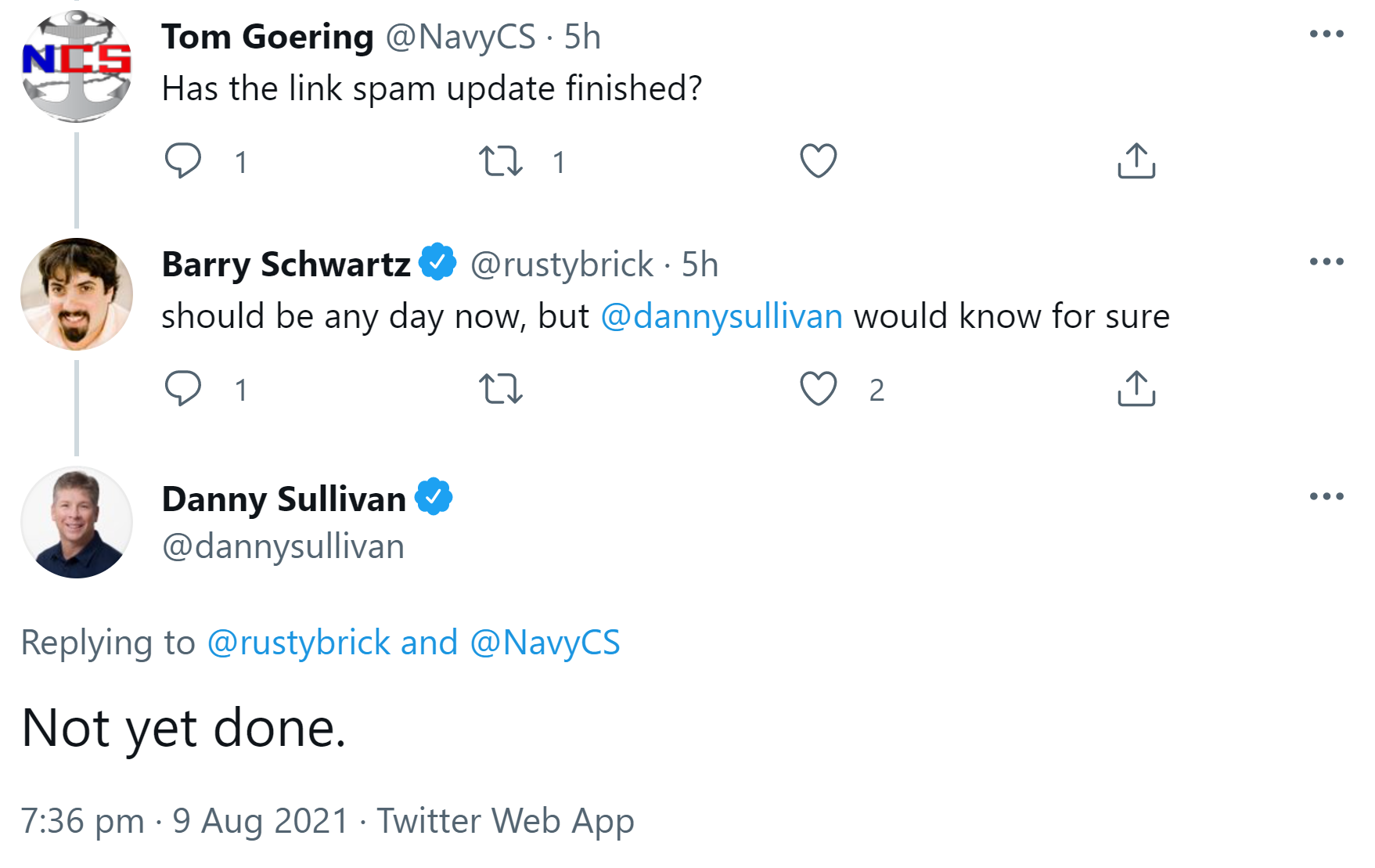Click the Danny Sullivan display name

(x=283, y=499)
